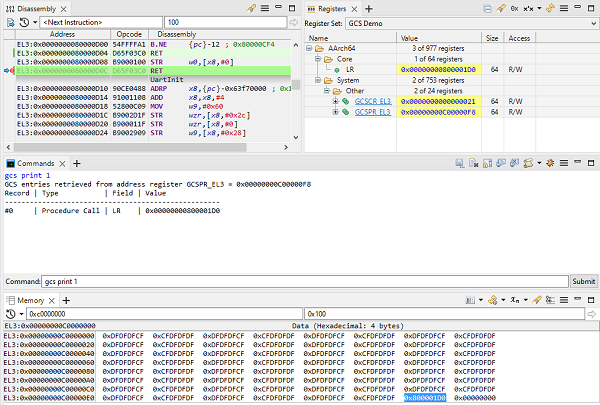Screen dimensions: 600x405
Task: Switch to the Commands tab
Action: click(37, 162)
